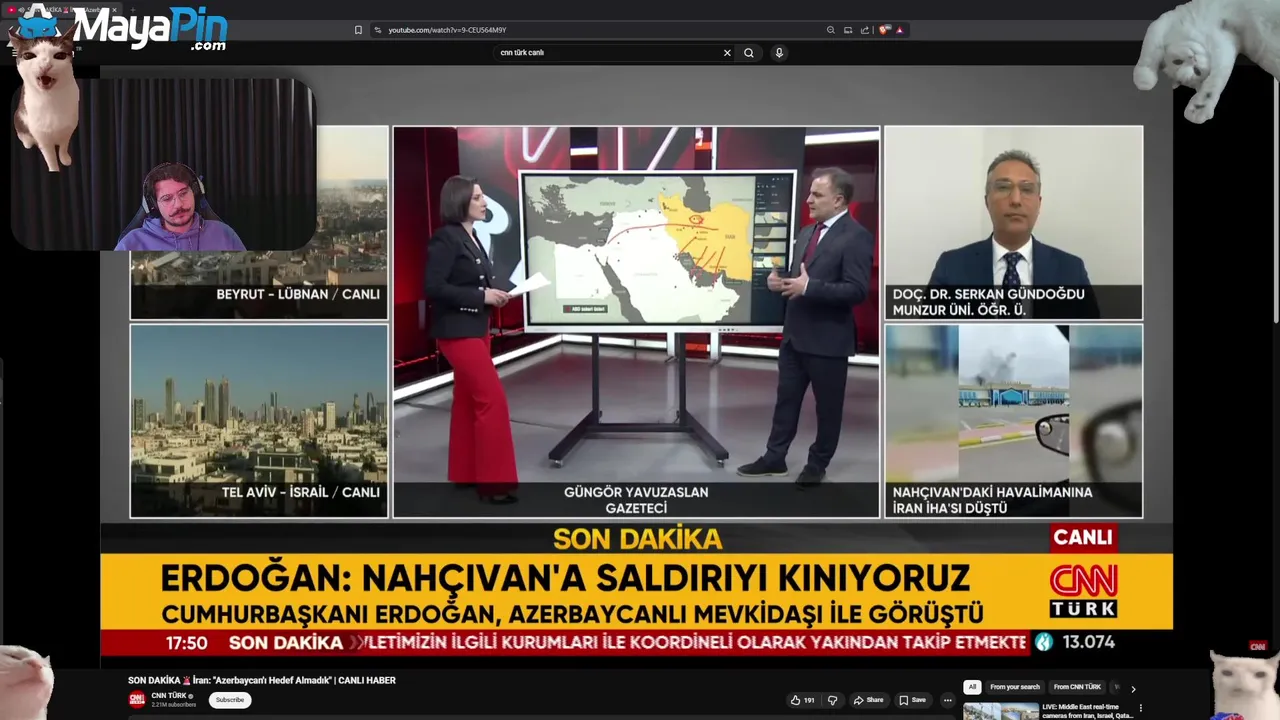Subscribe to the CNN TÜRK channel
Viewport: 1280px width, 720px height.
coord(230,700)
